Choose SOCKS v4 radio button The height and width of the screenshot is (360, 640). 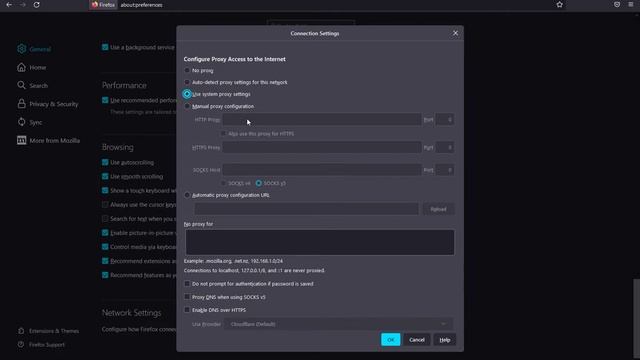(223, 183)
